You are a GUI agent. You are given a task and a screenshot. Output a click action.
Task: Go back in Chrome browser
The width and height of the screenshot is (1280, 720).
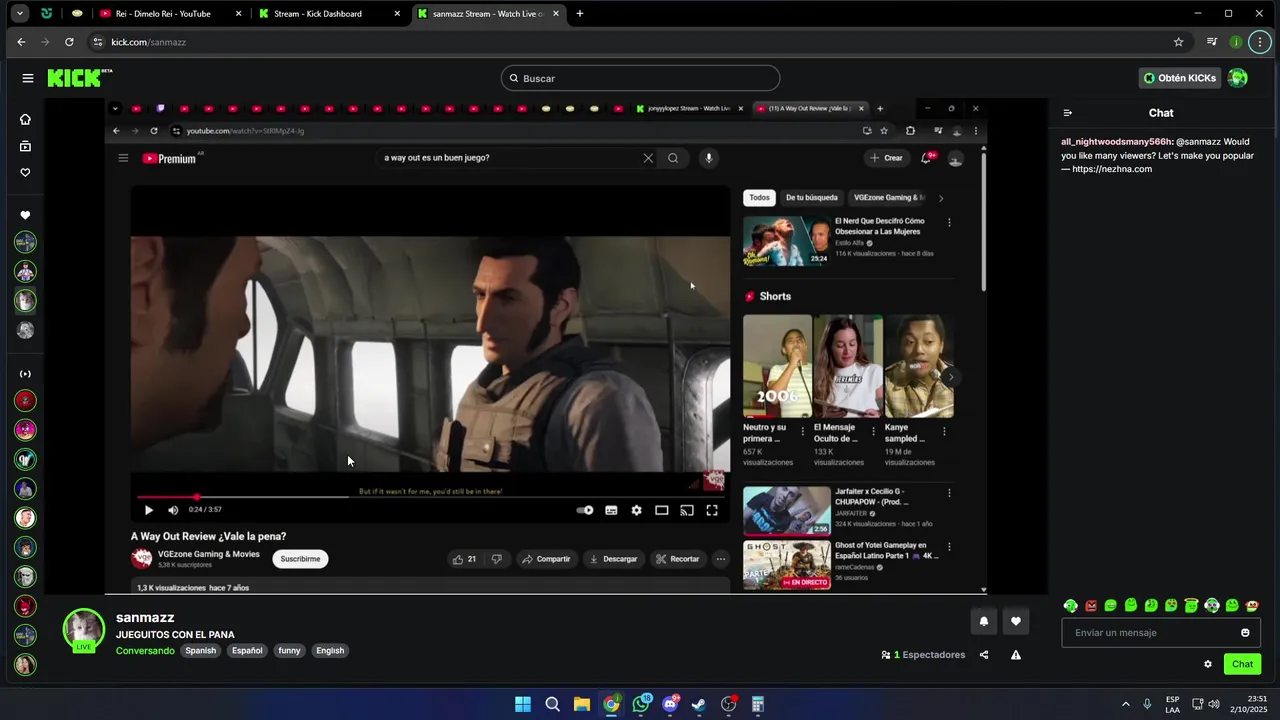(21, 42)
